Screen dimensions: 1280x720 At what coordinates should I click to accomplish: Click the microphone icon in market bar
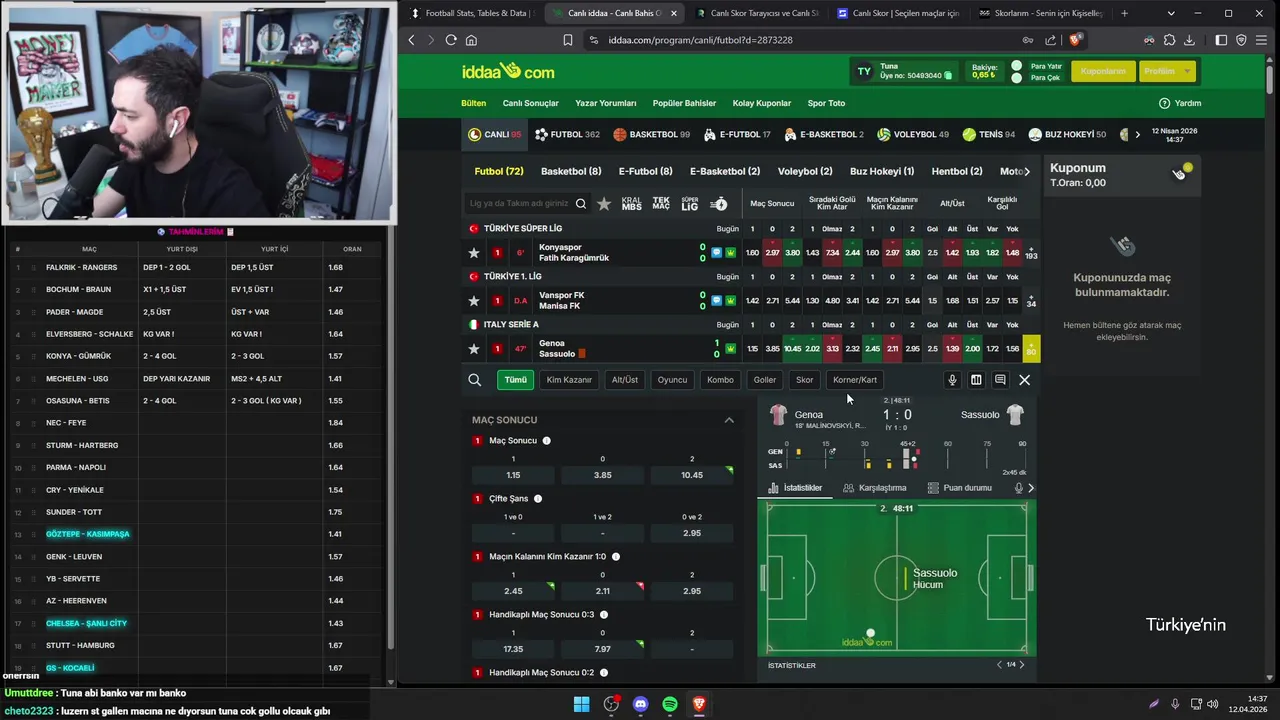pyautogui.click(x=952, y=380)
